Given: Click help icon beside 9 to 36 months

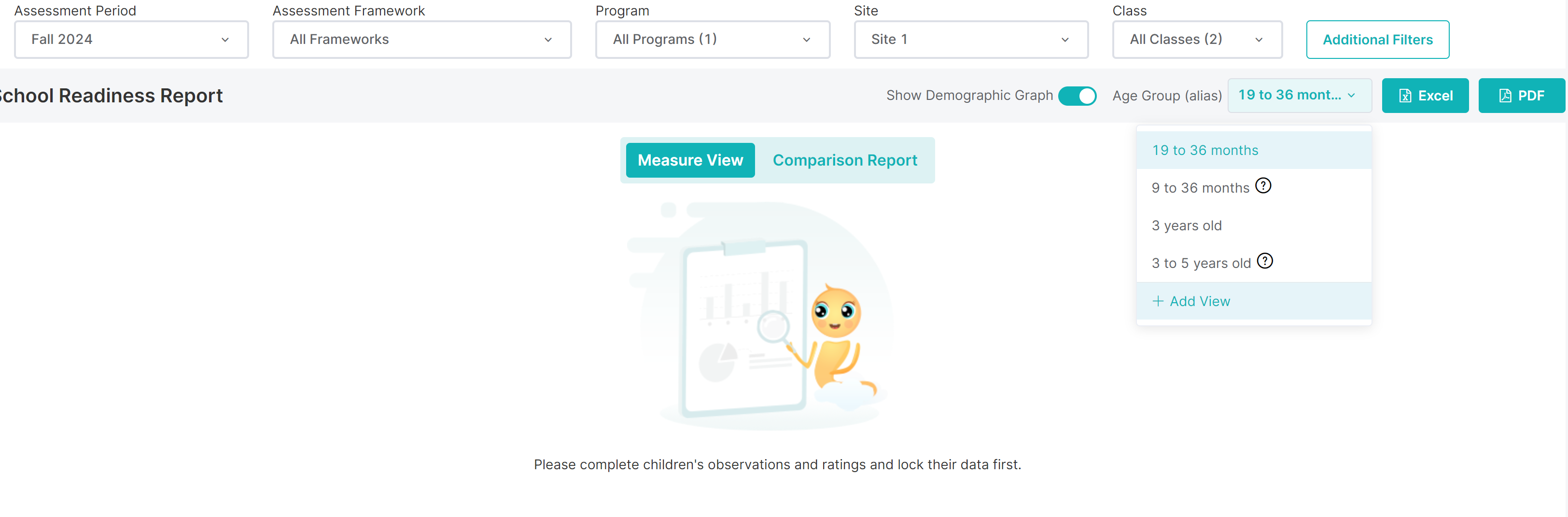Looking at the screenshot, I should click(1263, 186).
